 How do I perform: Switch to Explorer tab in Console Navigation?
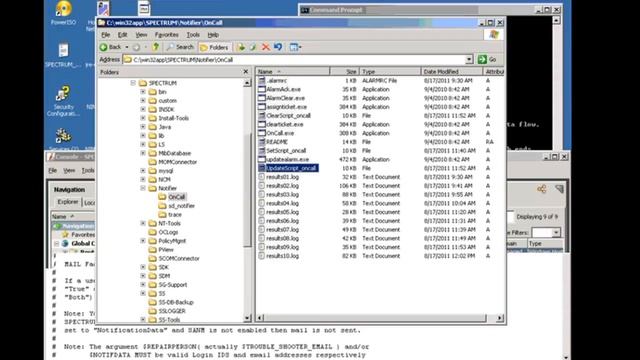[x=68, y=202]
